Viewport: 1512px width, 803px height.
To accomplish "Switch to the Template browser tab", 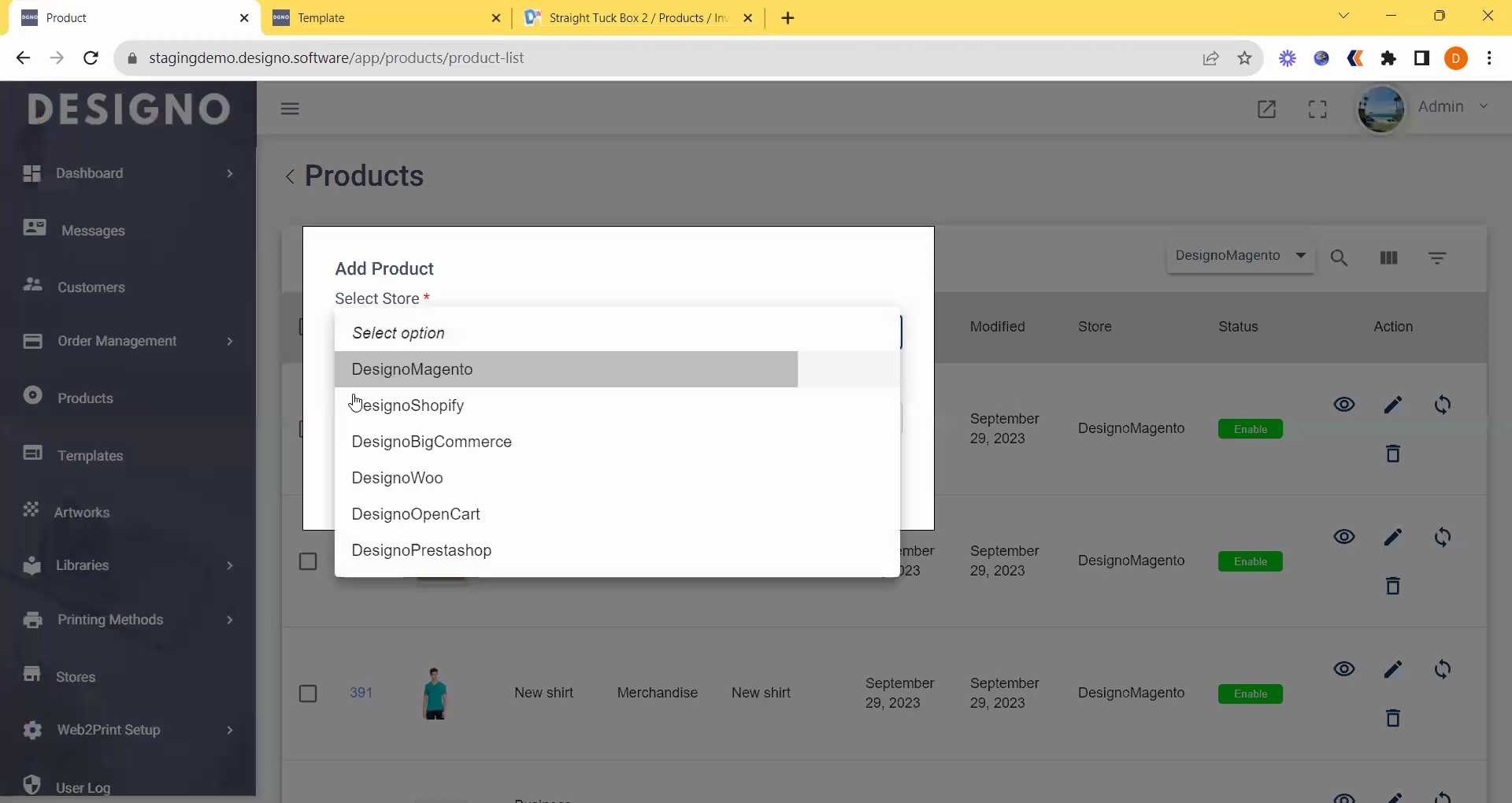I will point(385,17).
